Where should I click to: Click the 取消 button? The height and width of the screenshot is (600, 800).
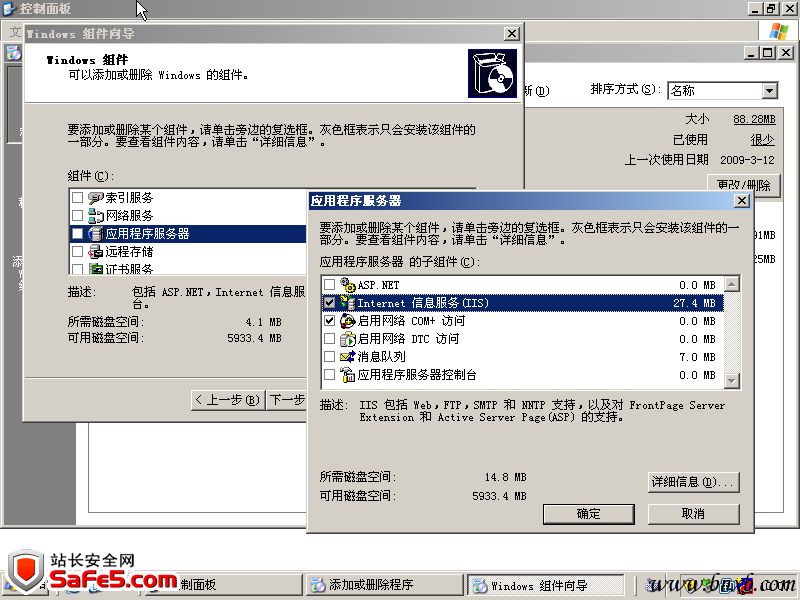(693, 513)
